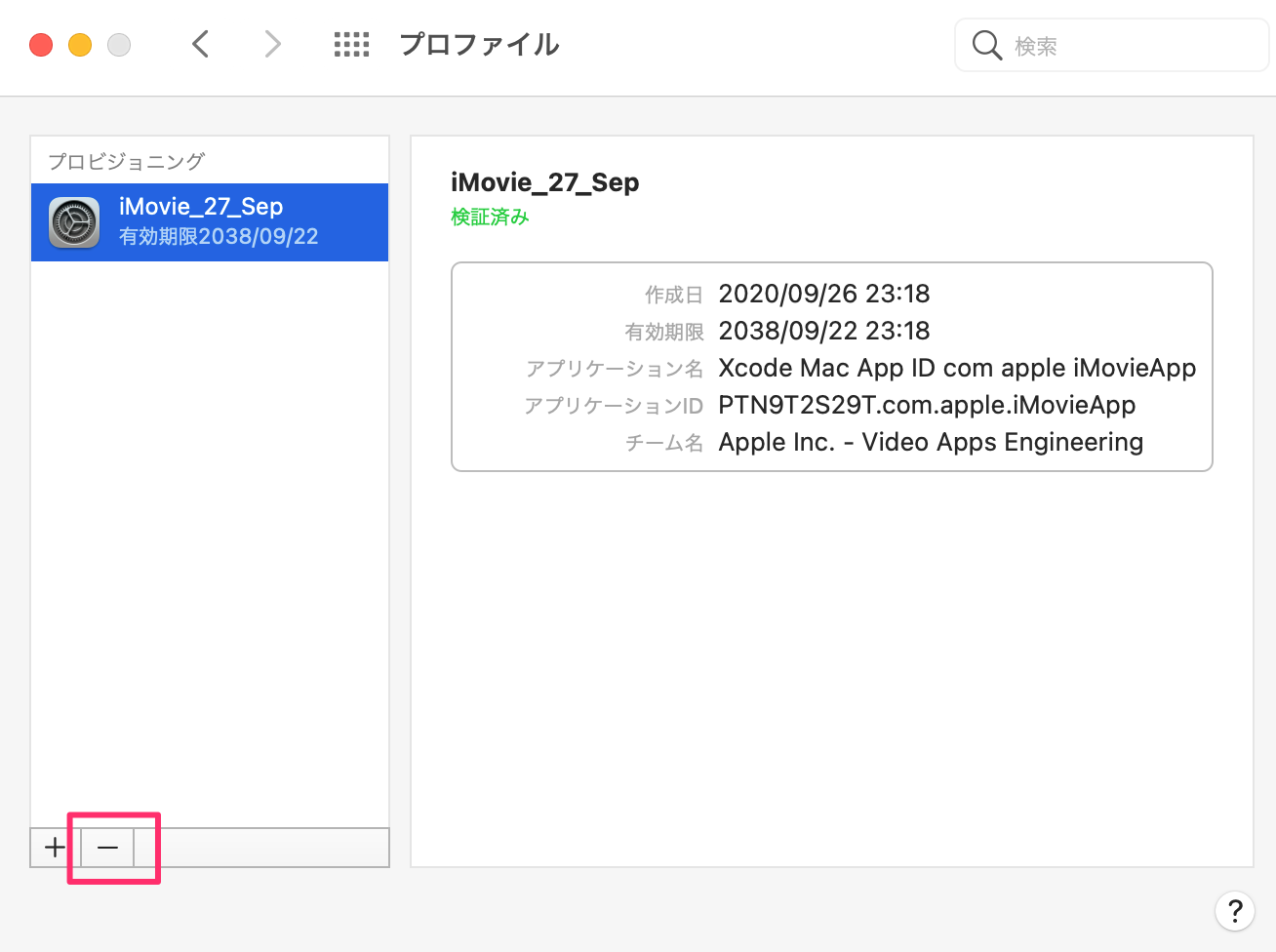Click the PTN9T2S29T.com.apple.iMovieApp ID

[x=927, y=405]
